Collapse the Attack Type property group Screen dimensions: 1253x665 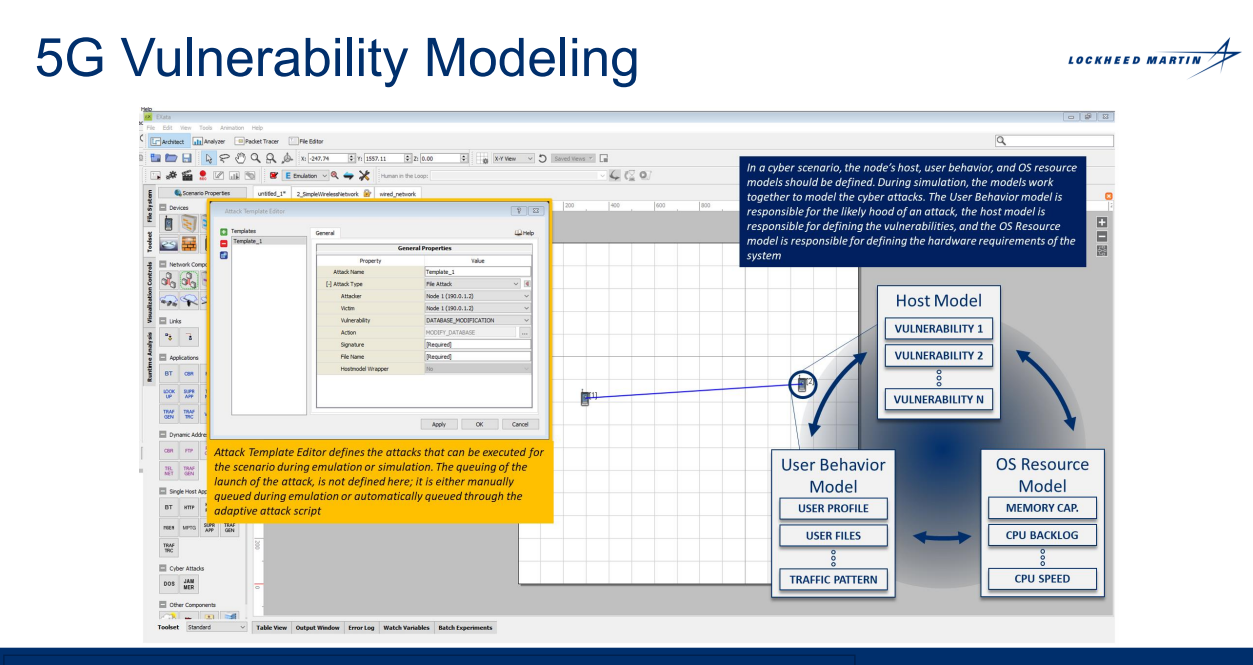coord(329,284)
